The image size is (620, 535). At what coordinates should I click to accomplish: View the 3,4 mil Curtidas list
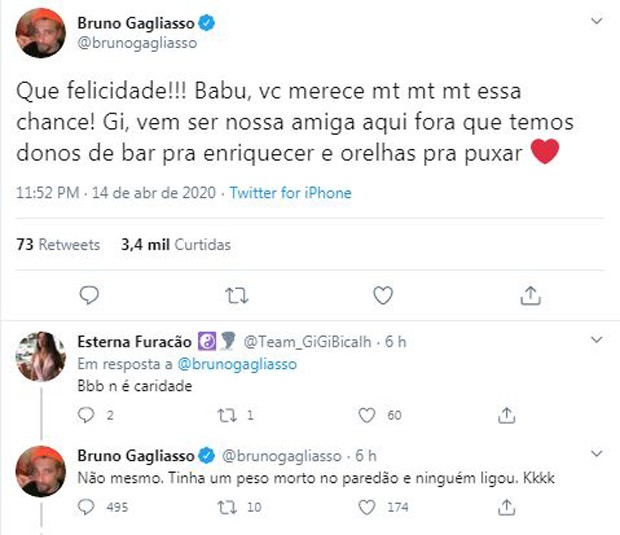176,243
